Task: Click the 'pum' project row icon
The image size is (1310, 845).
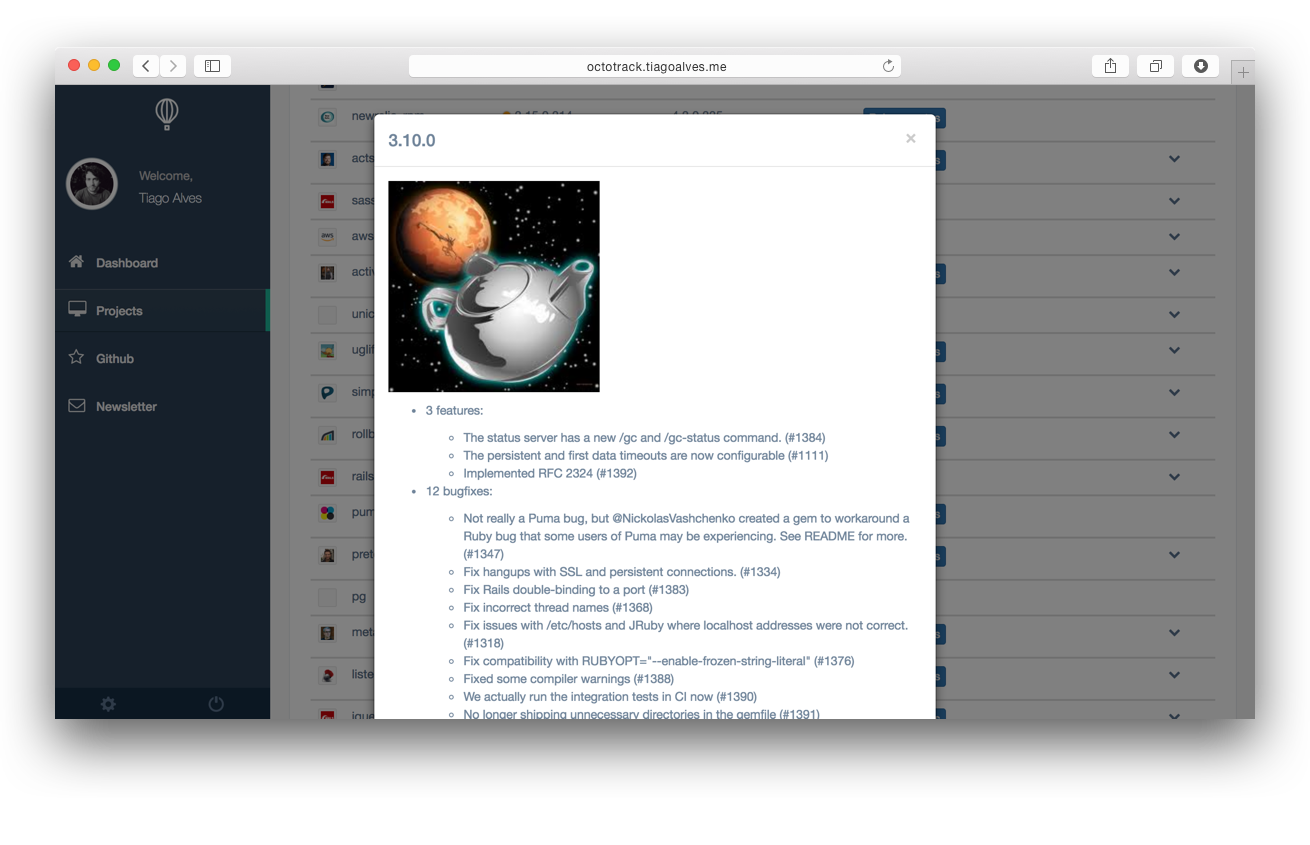Action: click(x=327, y=513)
